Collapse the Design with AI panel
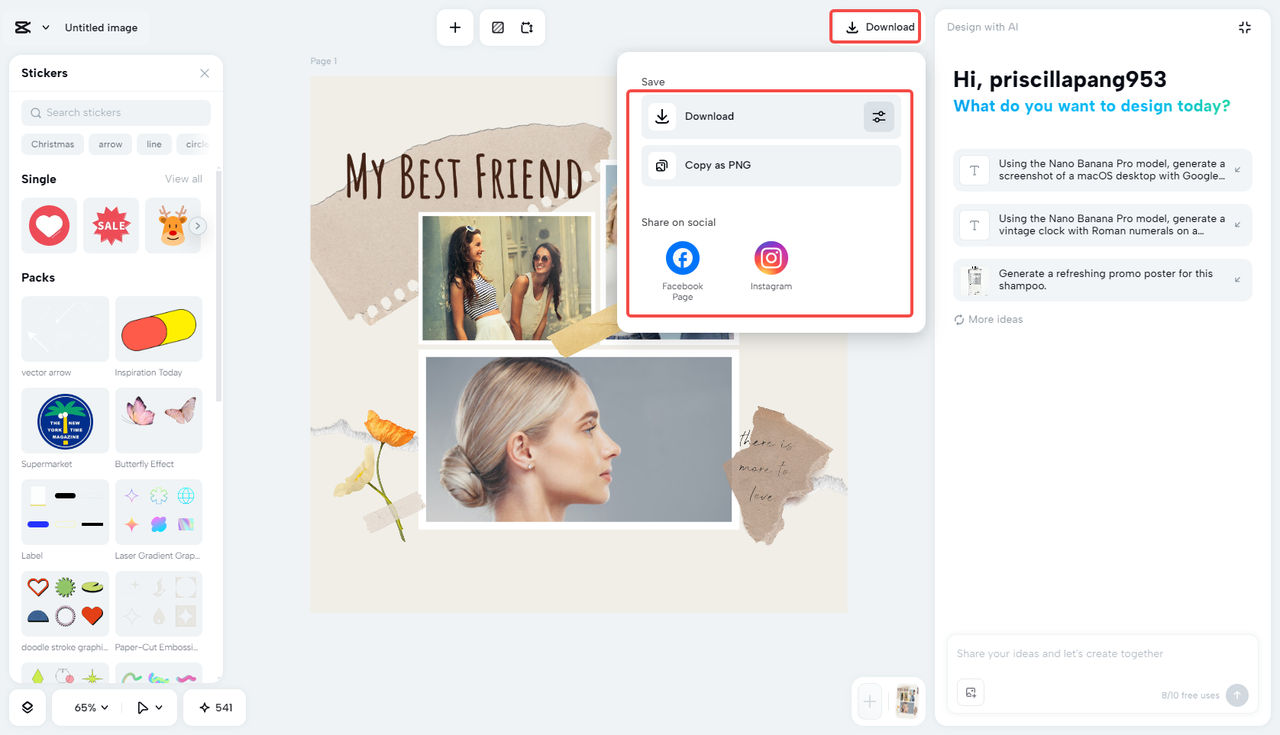 1244,27
